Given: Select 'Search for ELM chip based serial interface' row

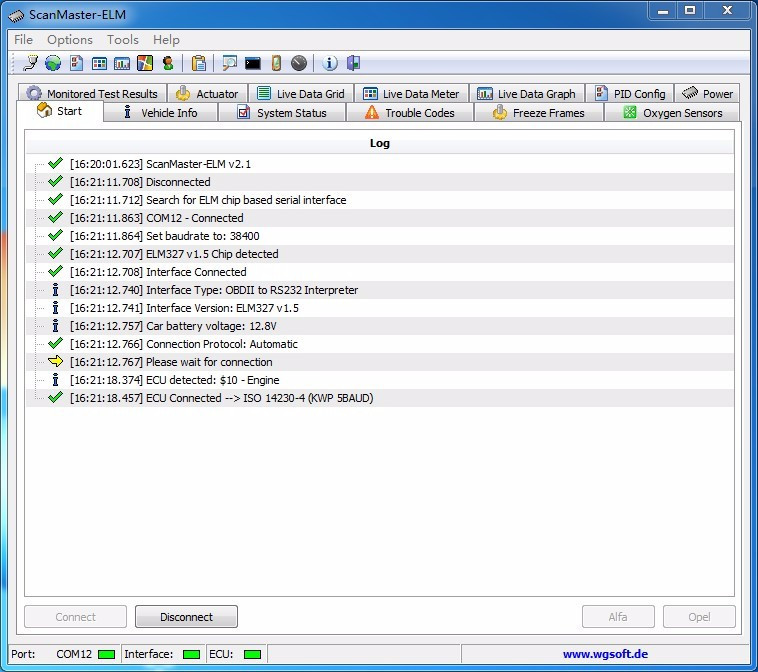Looking at the screenshot, I should pyautogui.click(x=379, y=200).
